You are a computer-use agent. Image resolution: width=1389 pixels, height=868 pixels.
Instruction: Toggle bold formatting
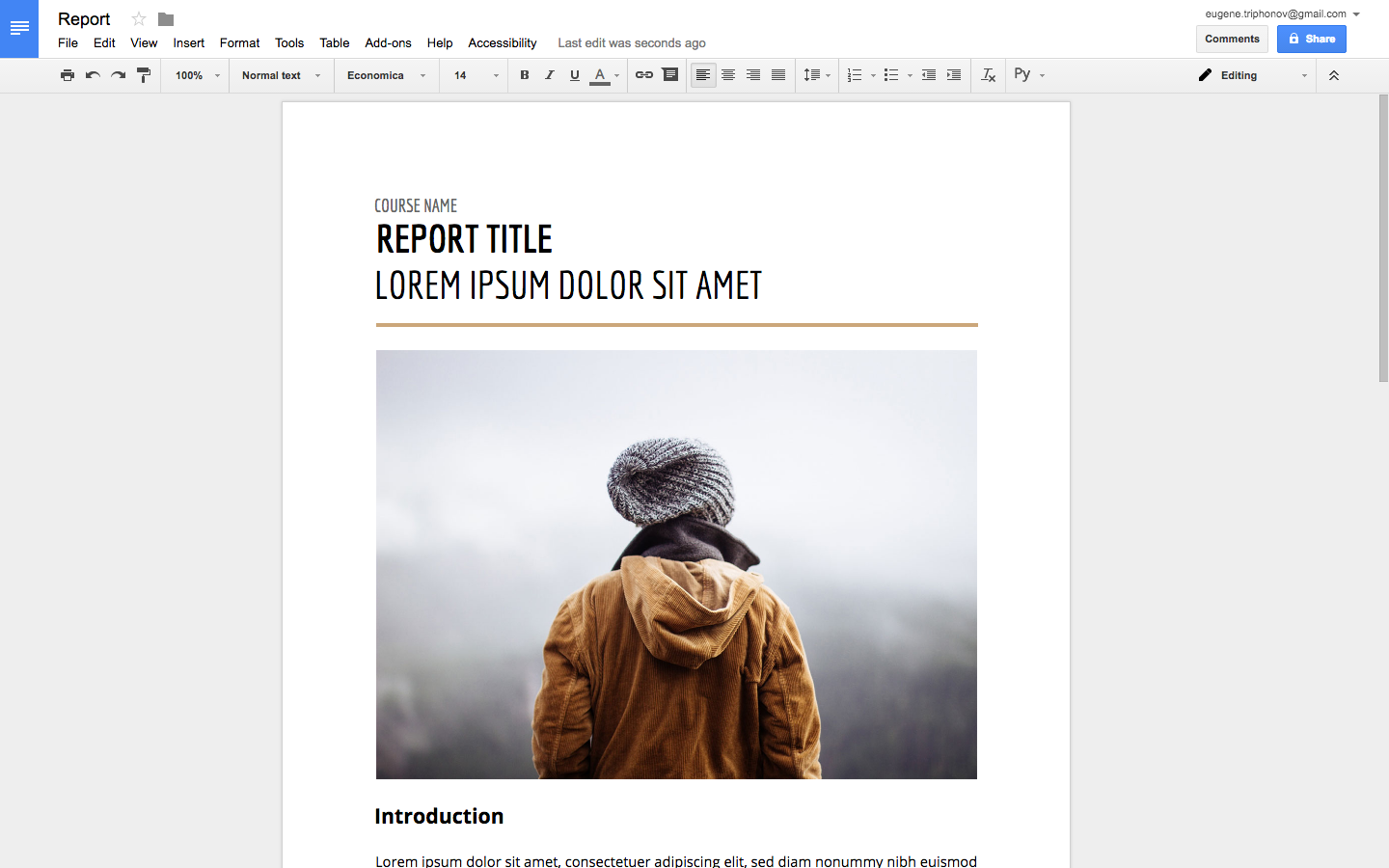(x=525, y=75)
